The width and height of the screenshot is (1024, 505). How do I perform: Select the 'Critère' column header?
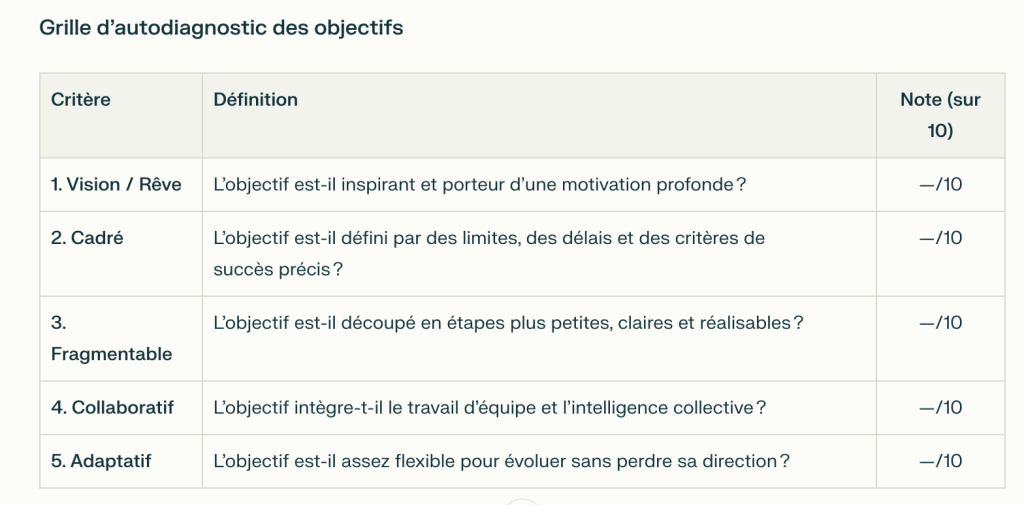pyautogui.click(x=121, y=115)
